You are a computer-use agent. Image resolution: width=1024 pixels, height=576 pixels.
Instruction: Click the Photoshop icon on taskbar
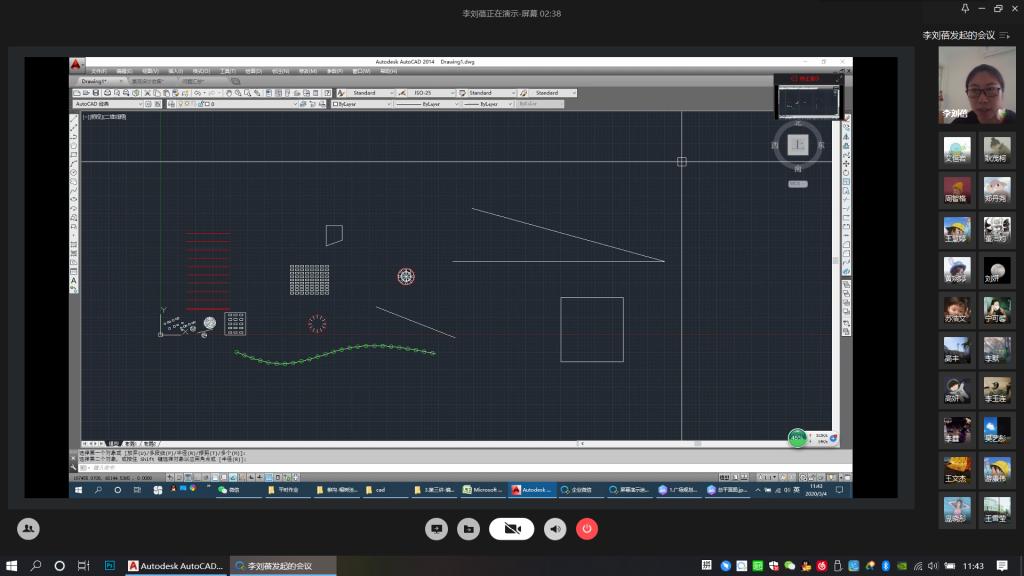click(x=110, y=566)
